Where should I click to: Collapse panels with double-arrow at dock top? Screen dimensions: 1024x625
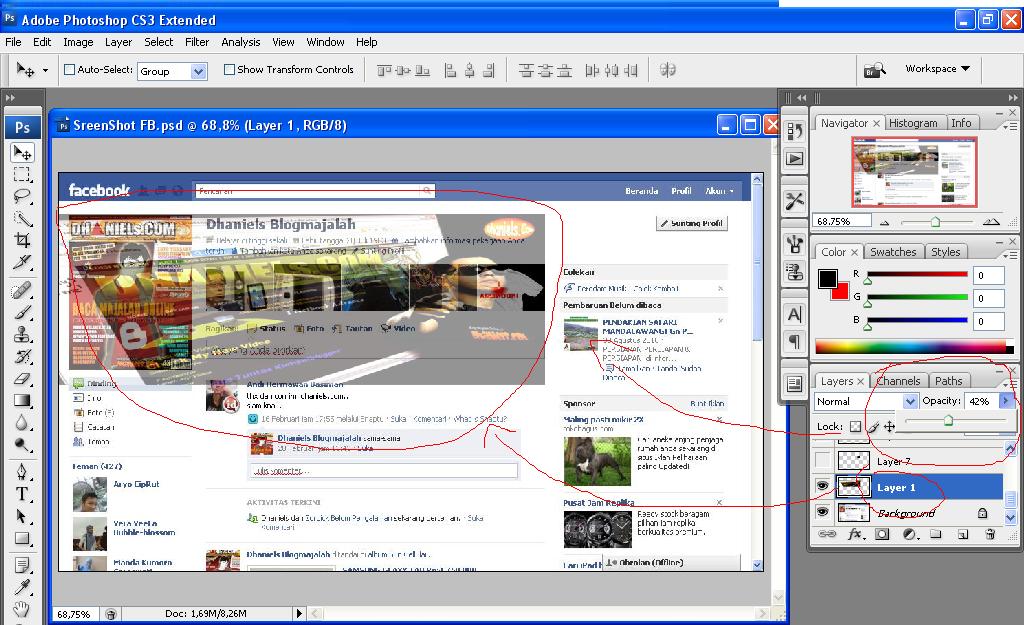(1013, 97)
